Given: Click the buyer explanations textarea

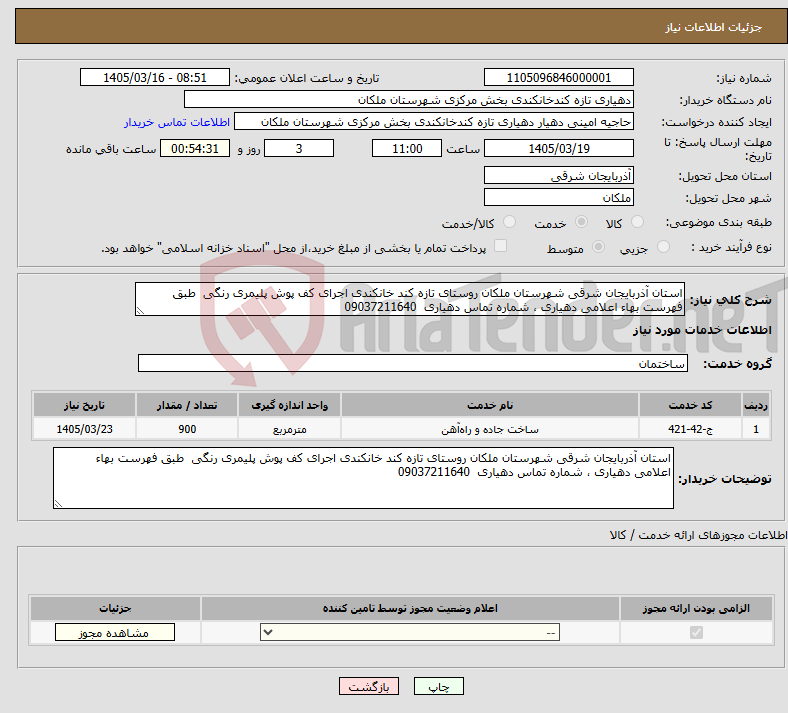Looking at the screenshot, I should tap(363, 478).
